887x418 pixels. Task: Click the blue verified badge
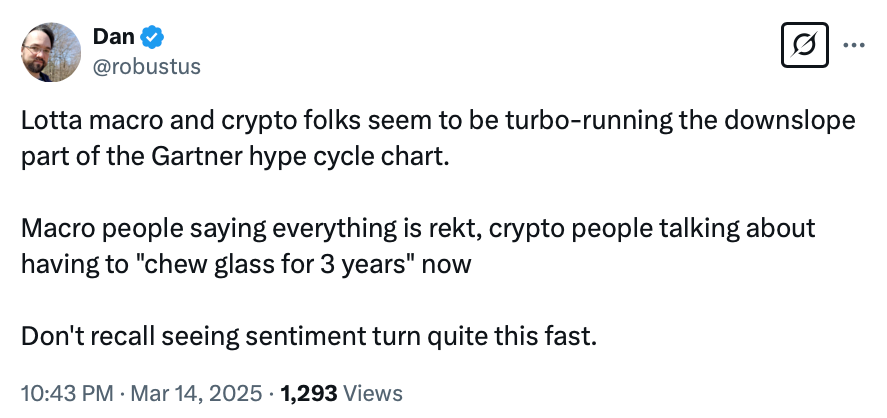(x=151, y=38)
